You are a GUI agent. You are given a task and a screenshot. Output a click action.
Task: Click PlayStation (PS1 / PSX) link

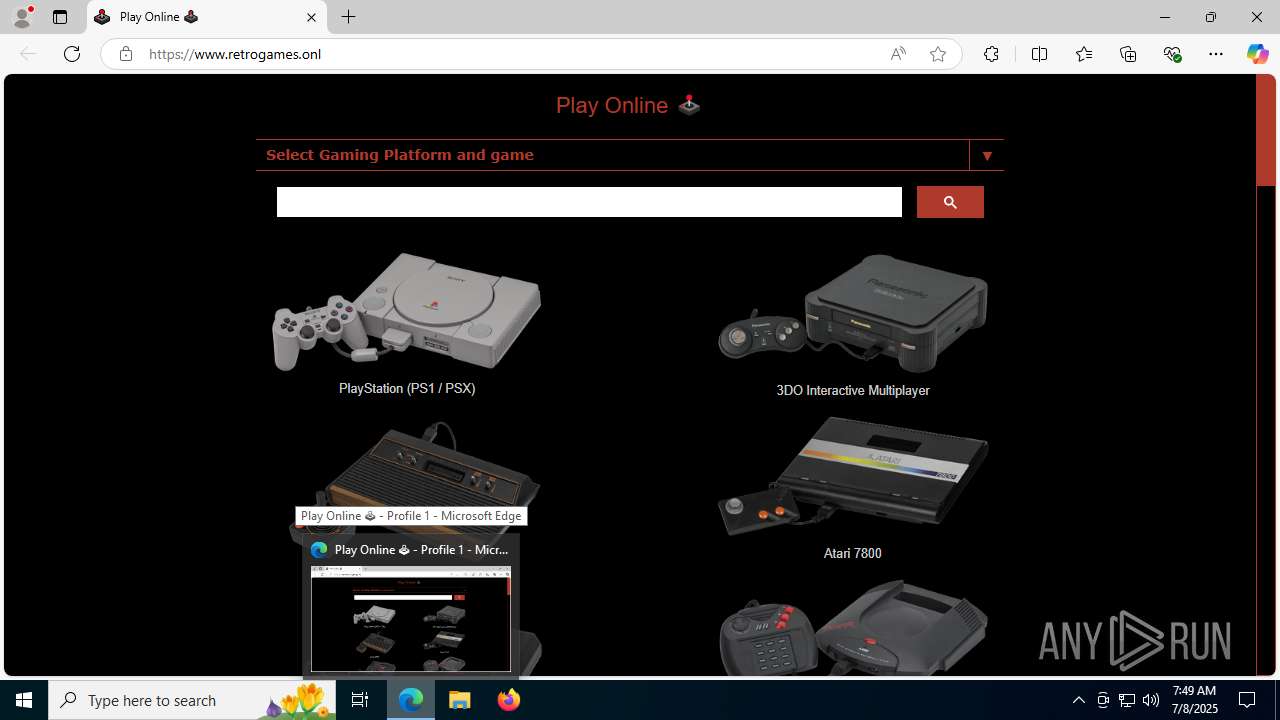[407, 388]
